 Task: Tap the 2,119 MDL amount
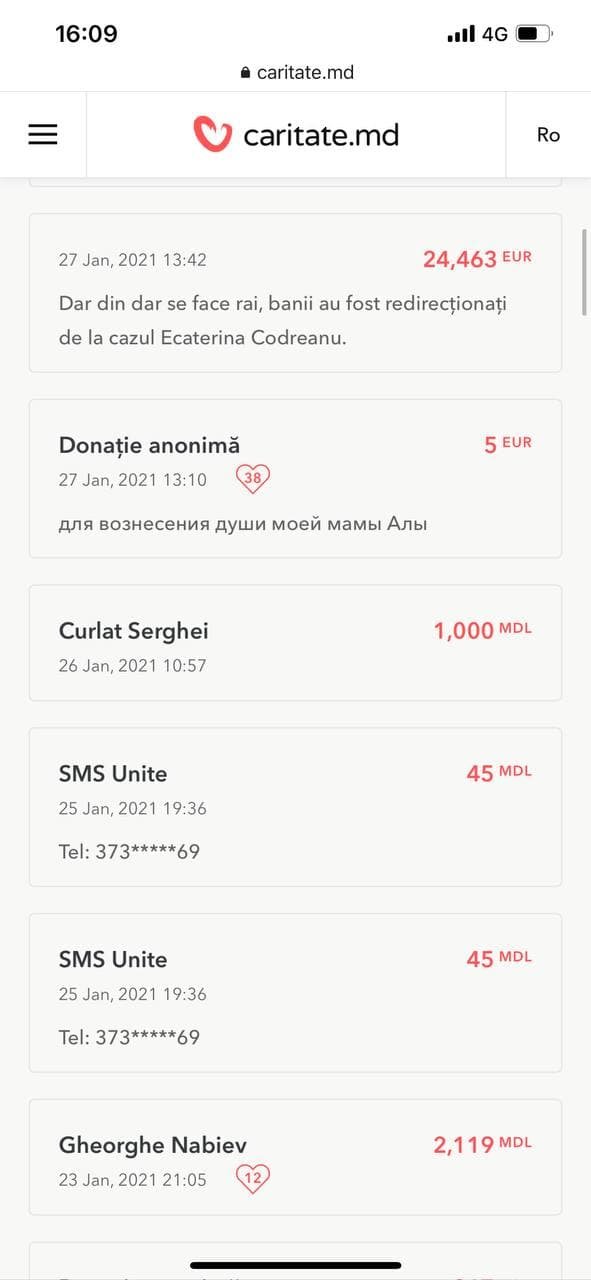coord(482,1144)
